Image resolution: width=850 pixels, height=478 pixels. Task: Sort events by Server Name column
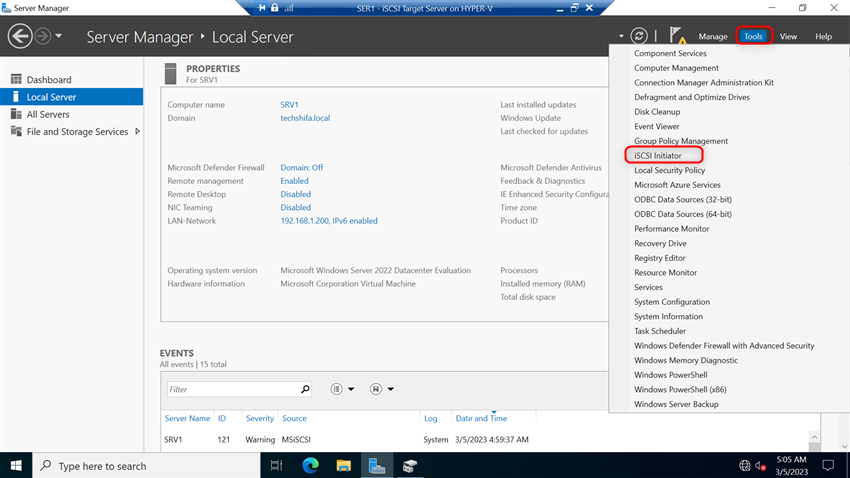187,418
